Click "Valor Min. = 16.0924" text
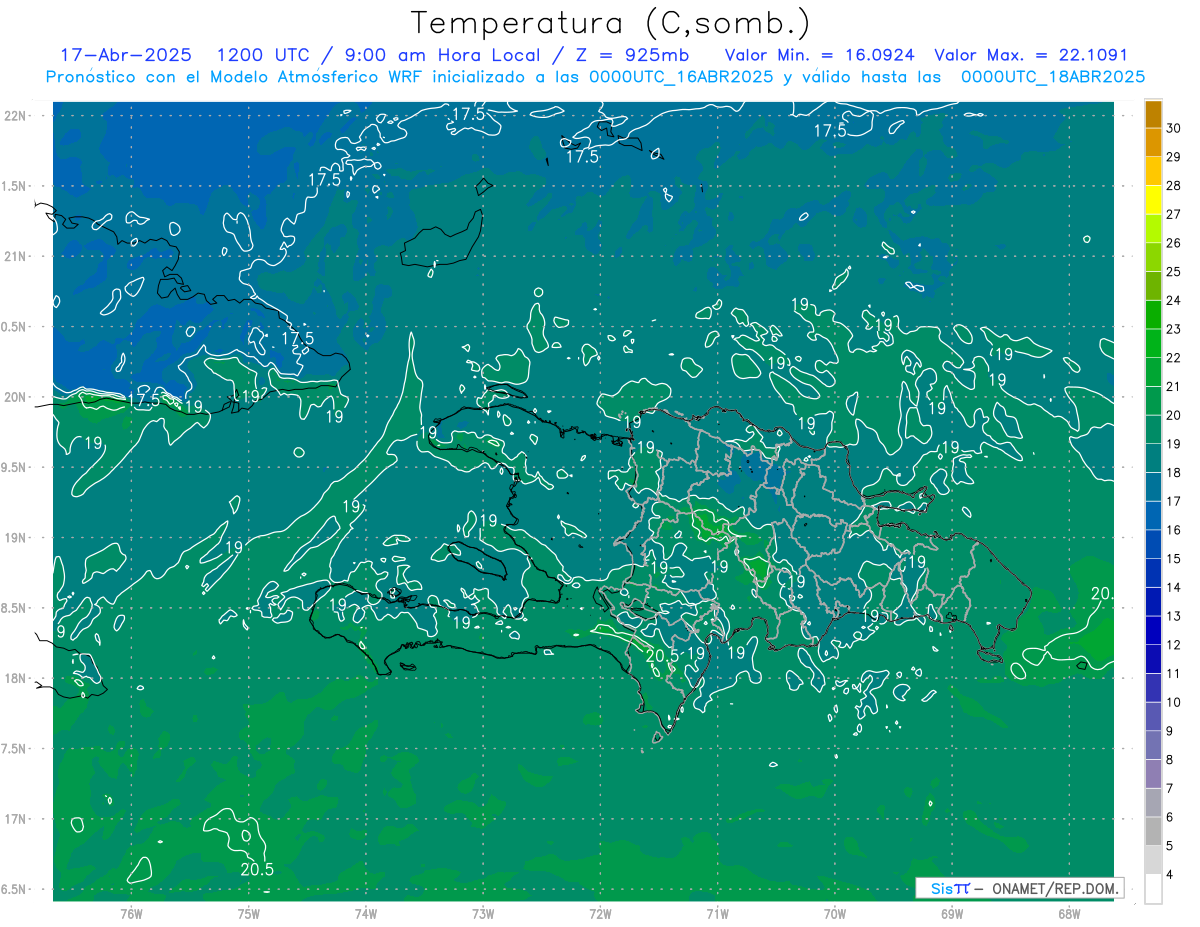 point(820,55)
